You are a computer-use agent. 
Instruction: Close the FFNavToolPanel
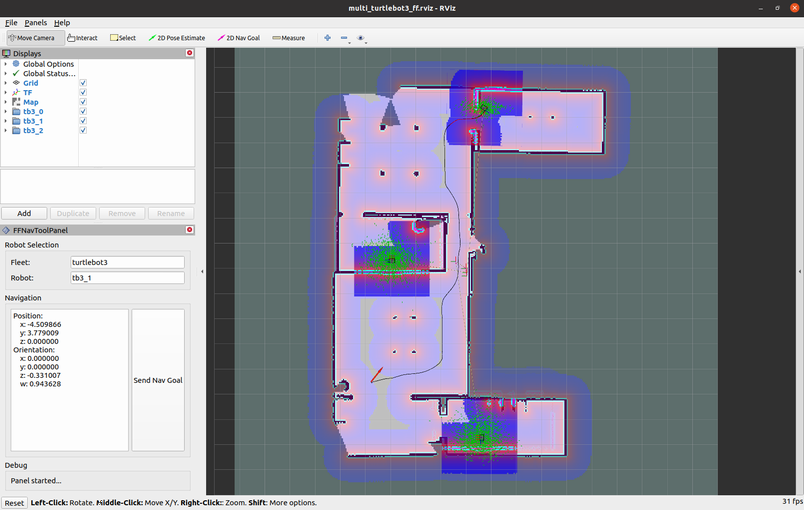click(190, 230)
